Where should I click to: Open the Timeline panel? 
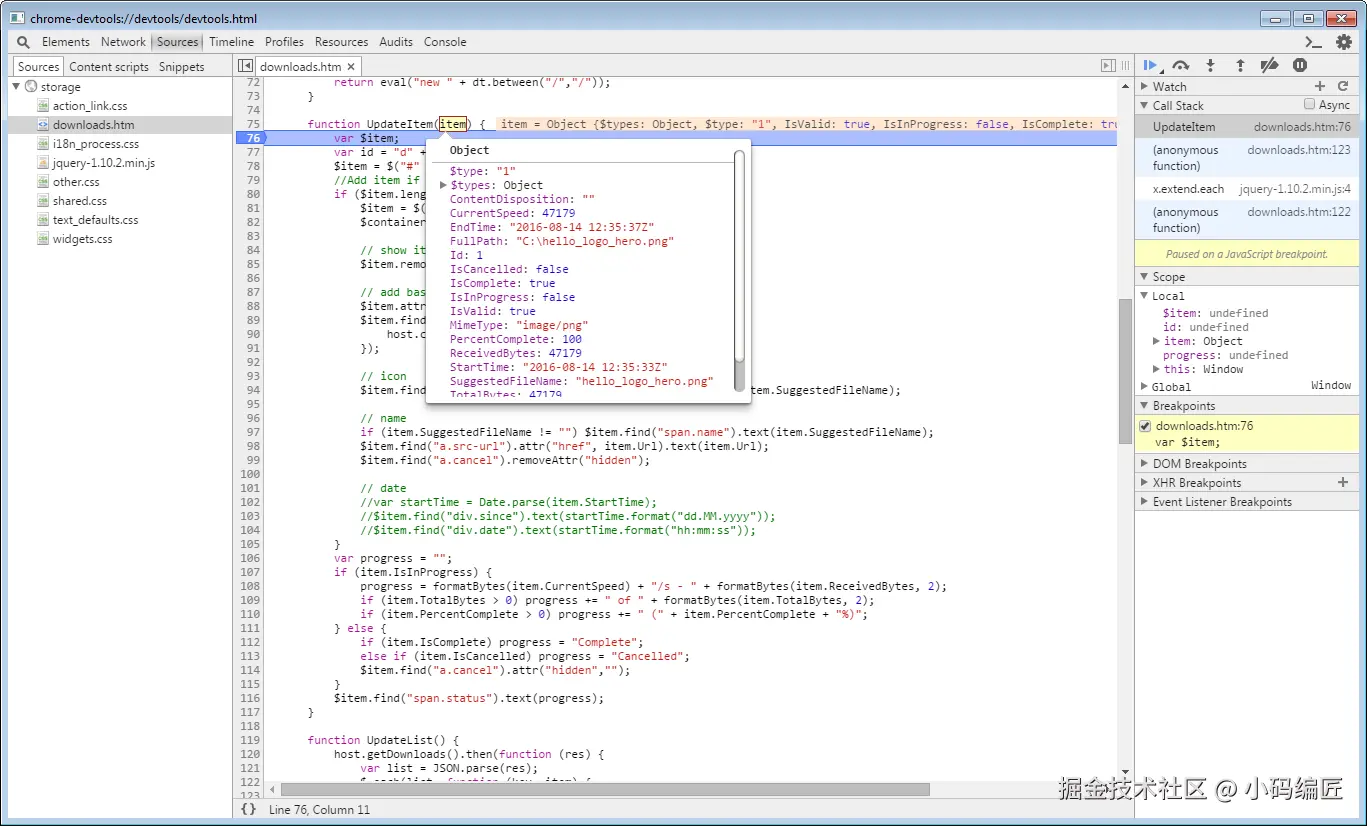tap(232, 42)
